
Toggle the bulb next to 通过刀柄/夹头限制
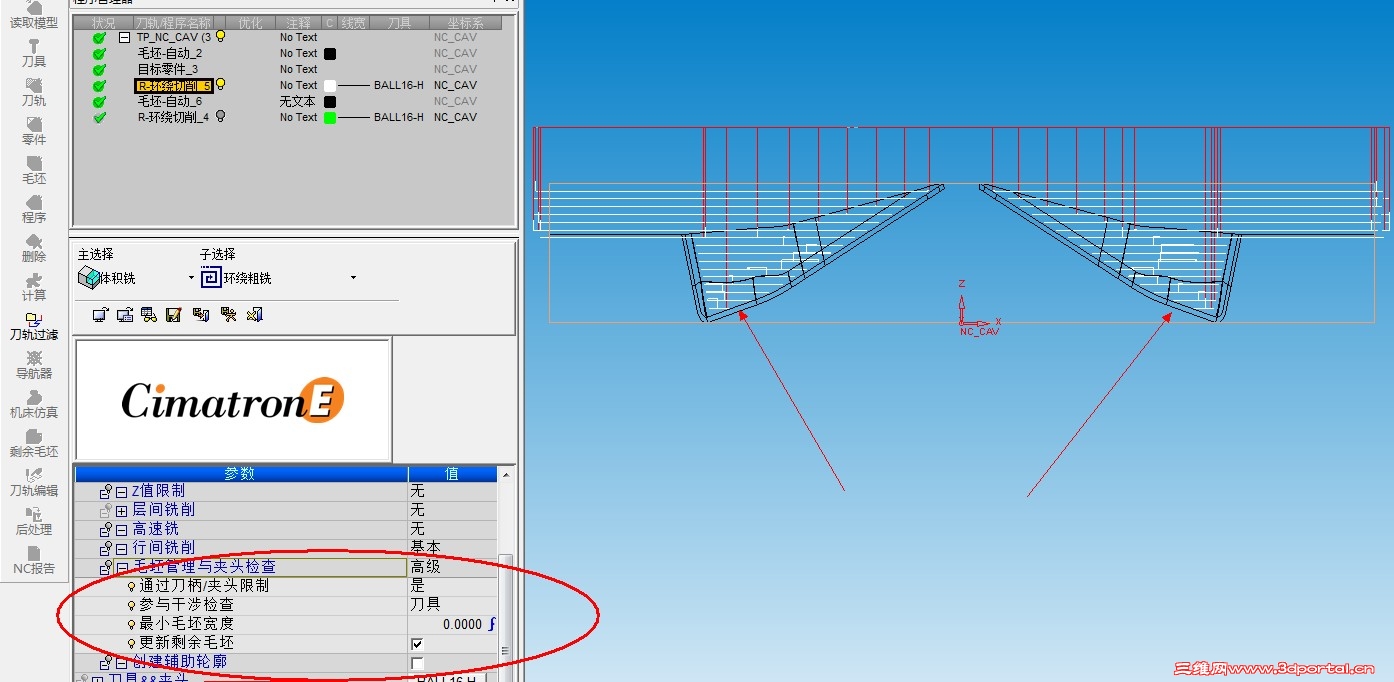[131, 587]
